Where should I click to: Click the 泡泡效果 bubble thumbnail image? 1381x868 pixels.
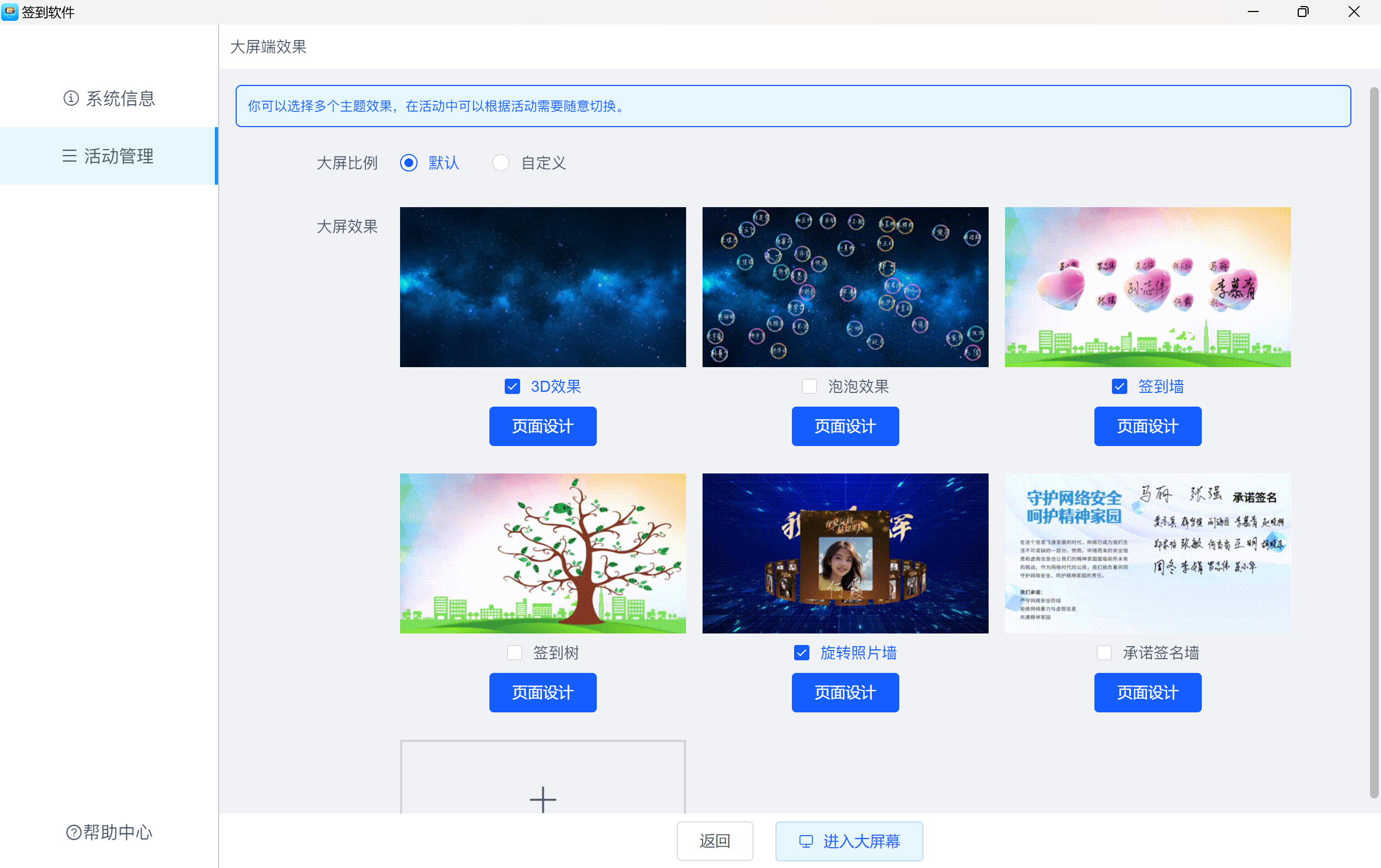[845, 287]
